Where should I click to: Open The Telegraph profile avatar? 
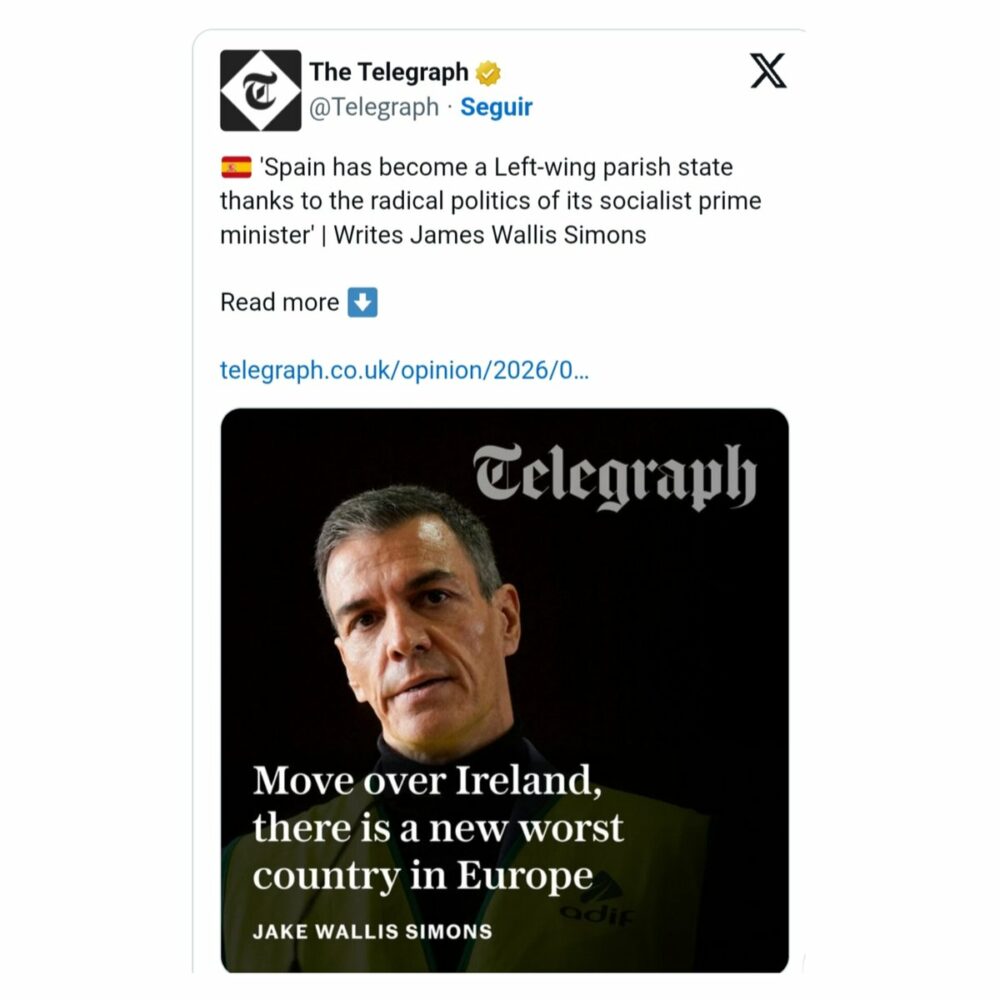pos(260,90)
